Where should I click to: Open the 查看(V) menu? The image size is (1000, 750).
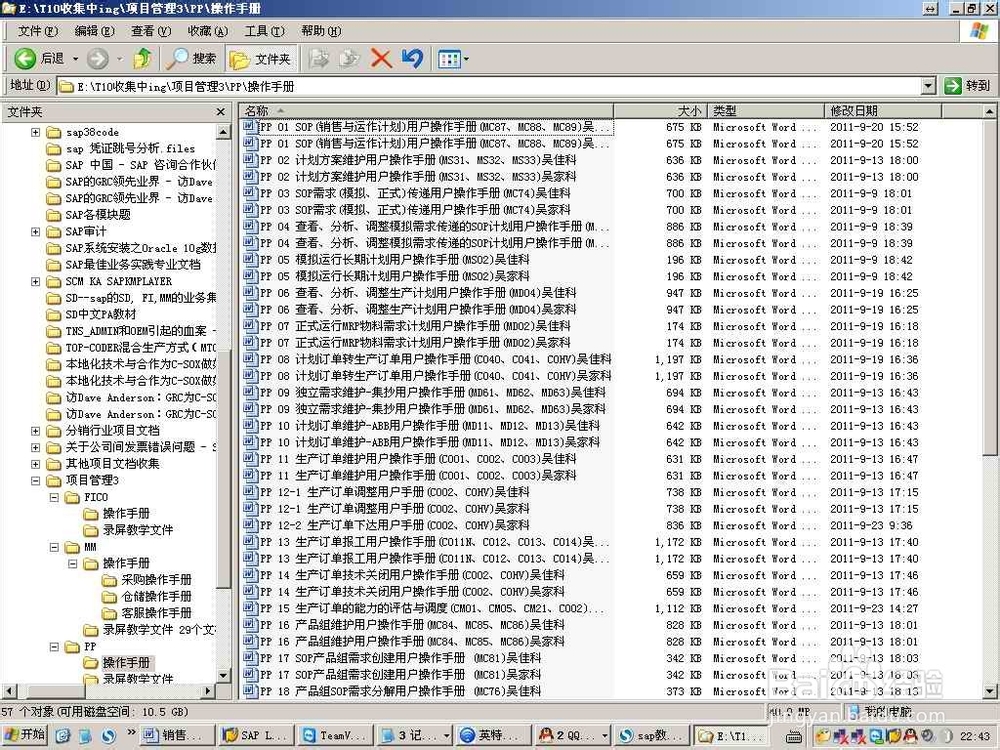click(x=151, y=31)
